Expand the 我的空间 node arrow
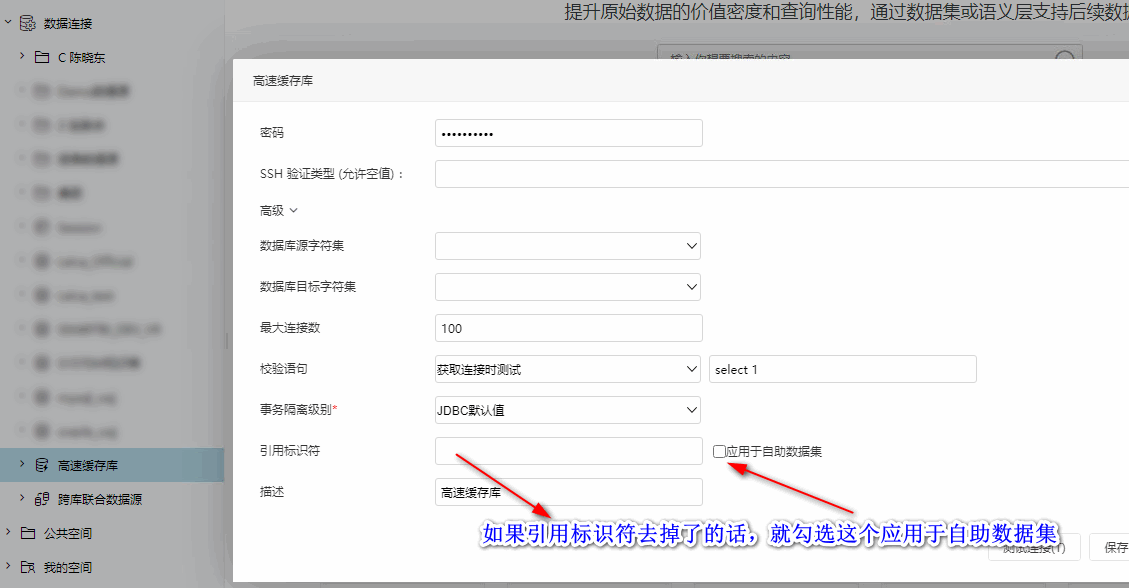 pos(8,566)
